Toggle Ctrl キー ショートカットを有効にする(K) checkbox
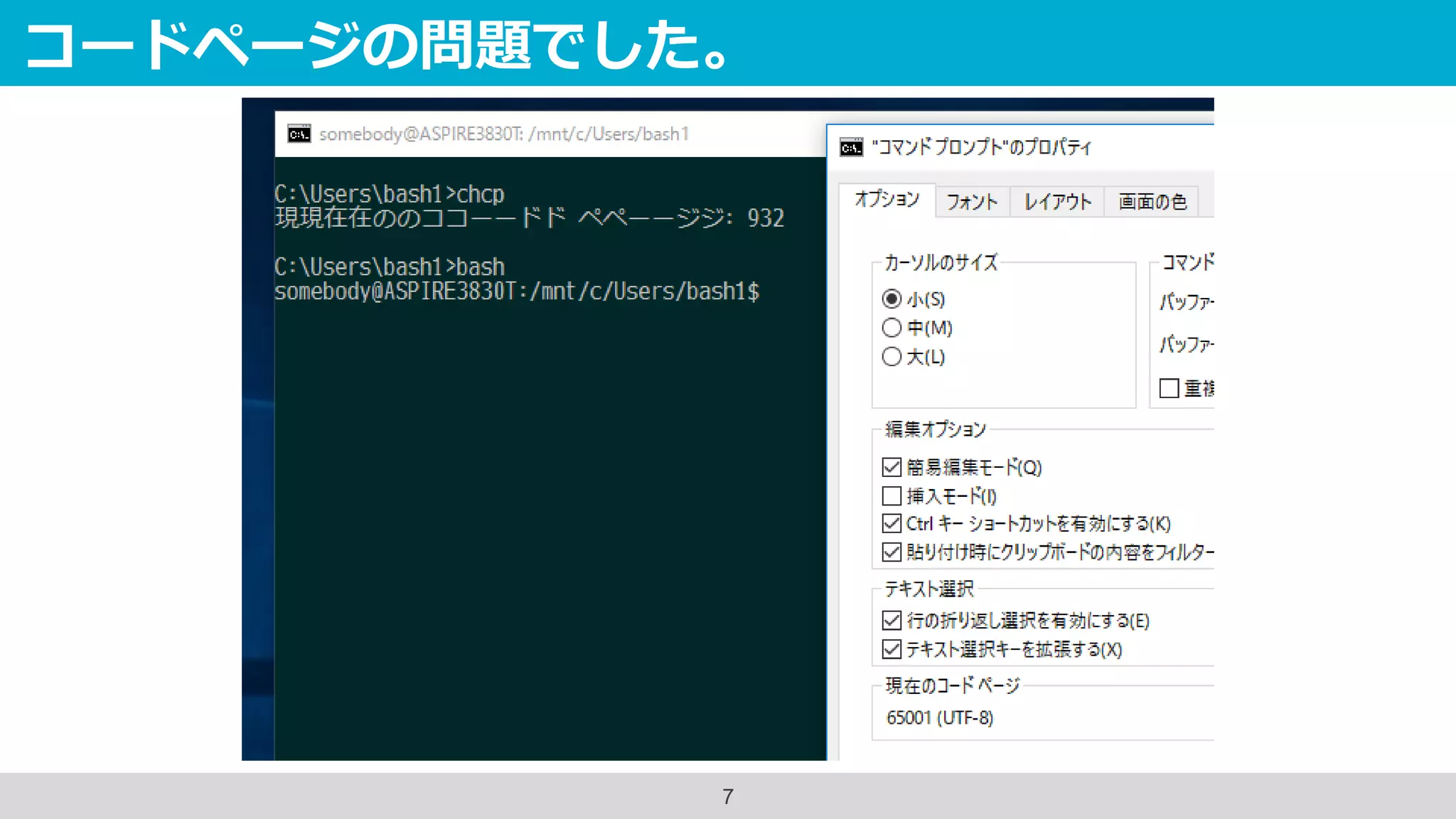The image size is (1456, 819). [892, 523]
